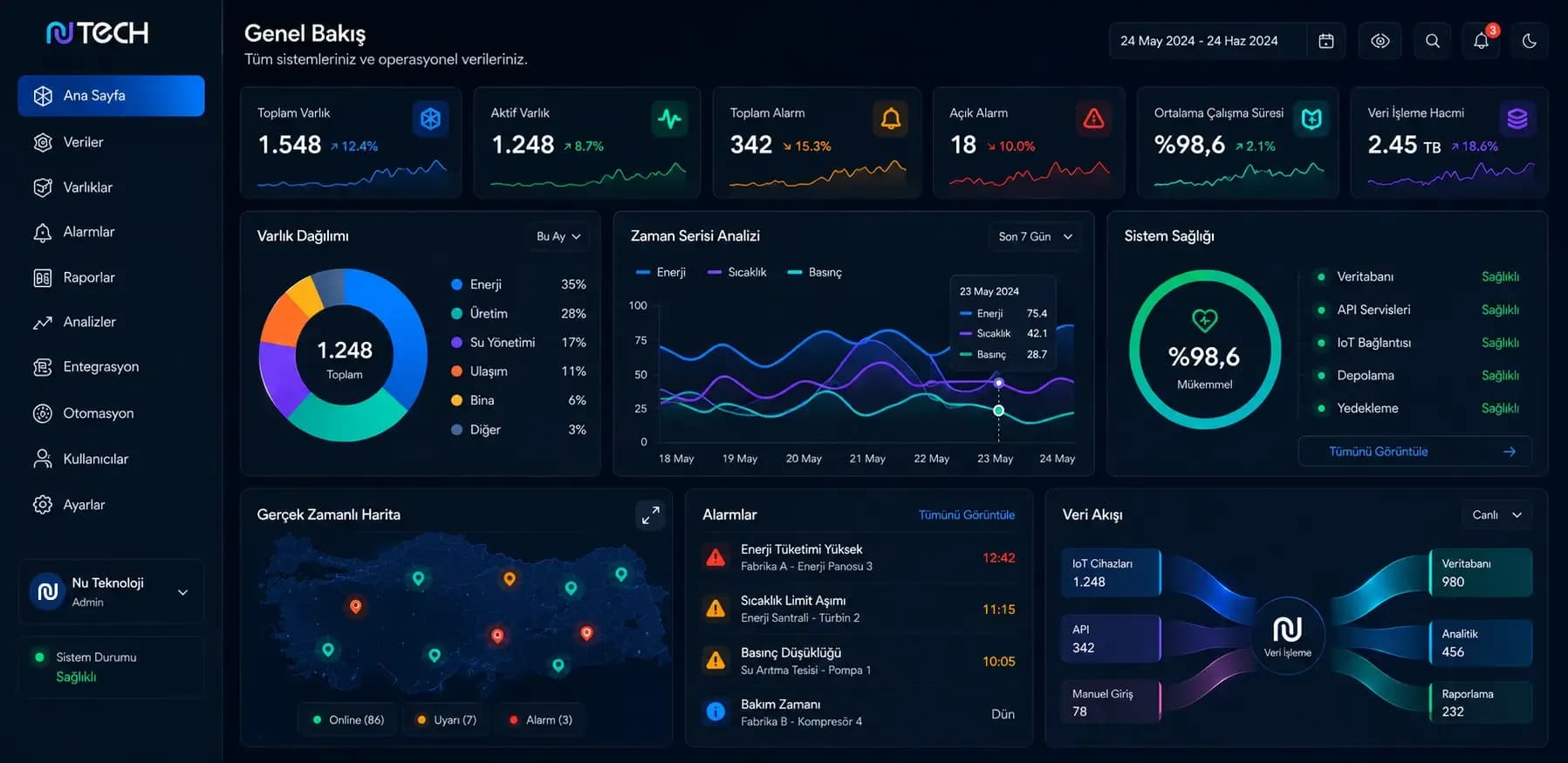The image size is (1568, 763).
Task: Click warning icon for Sıcaklık Limit Aşımı
Action: (x=716, y=609)
